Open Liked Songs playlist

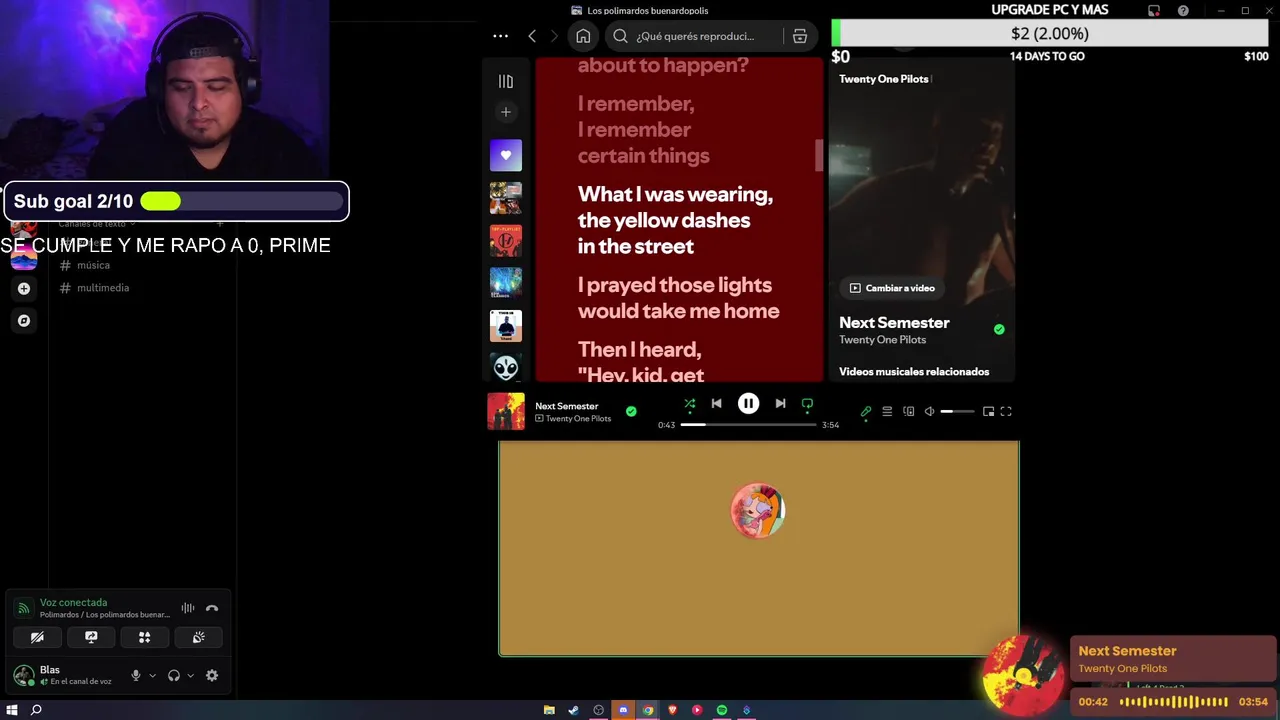pyautogui.click(x=506, y=155)
